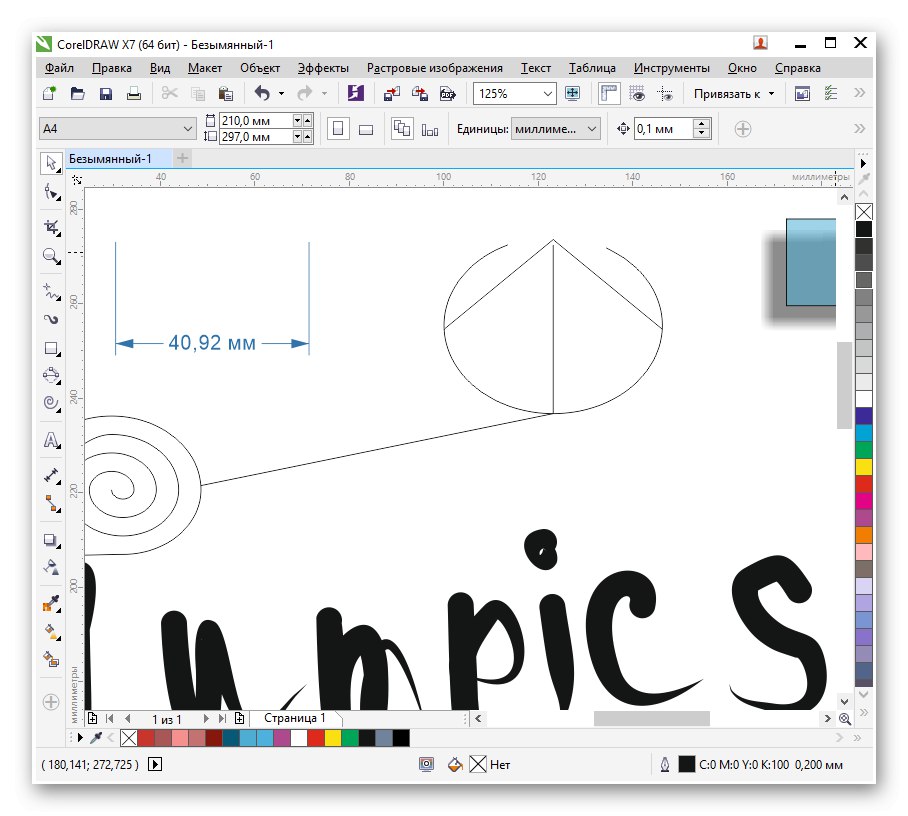
Task: Open quick customize toolbox plus button
Action: point(51,702)
